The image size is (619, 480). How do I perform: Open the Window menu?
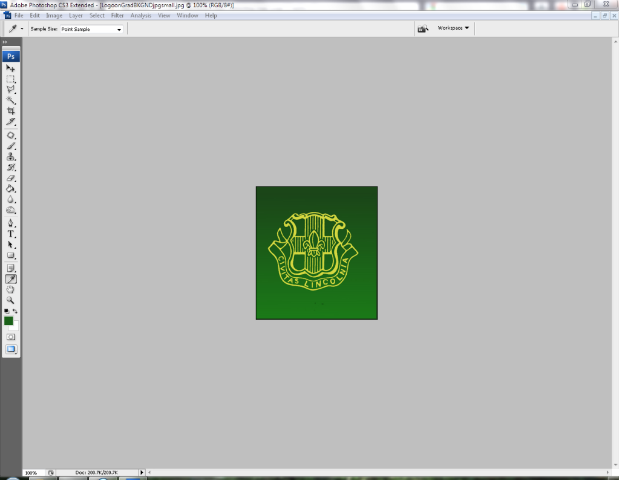[x=187, y=15]
